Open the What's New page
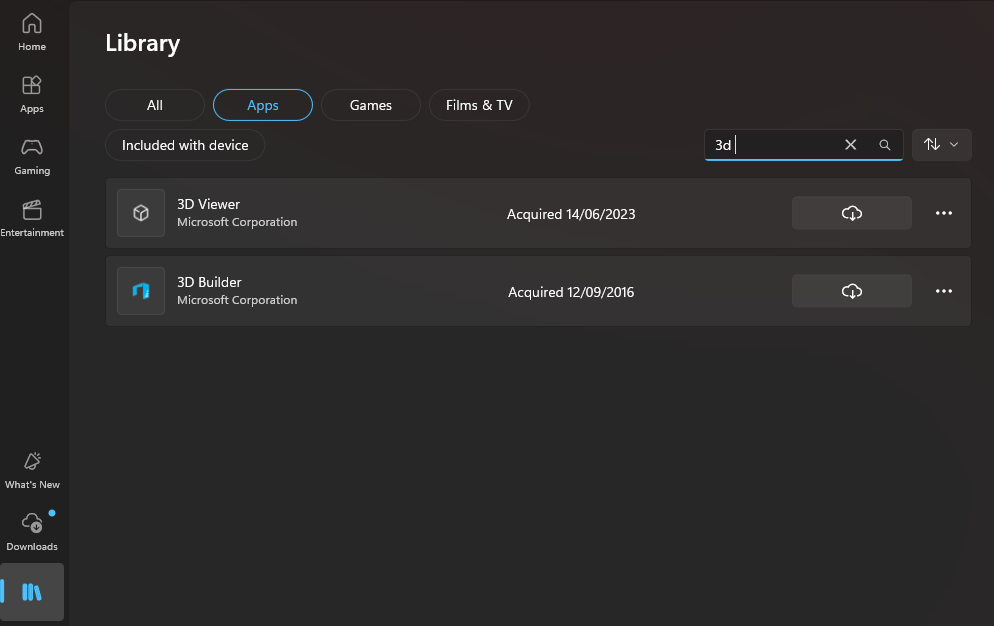The height and width of the screenshot is (626, 994). (32, 471)
